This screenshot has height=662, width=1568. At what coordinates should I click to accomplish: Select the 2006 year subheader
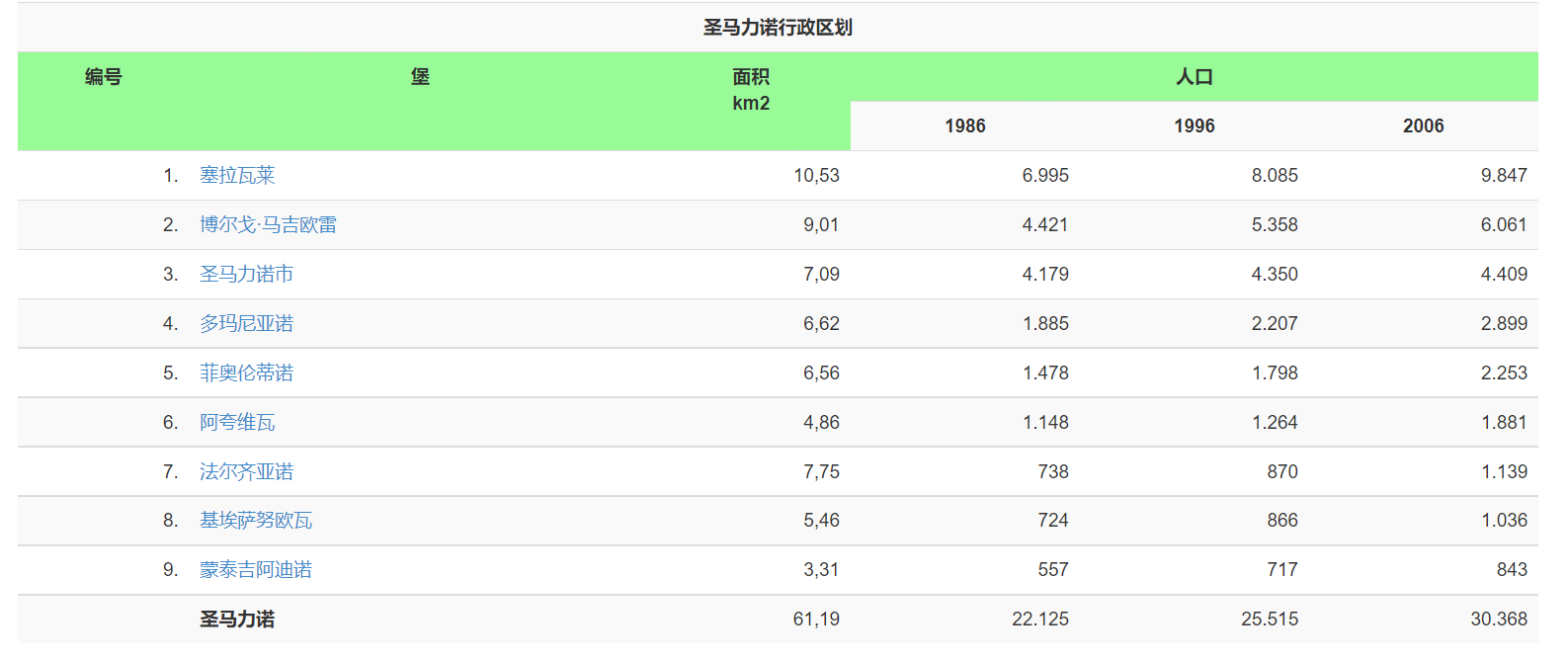click(x=1423, y=126)
